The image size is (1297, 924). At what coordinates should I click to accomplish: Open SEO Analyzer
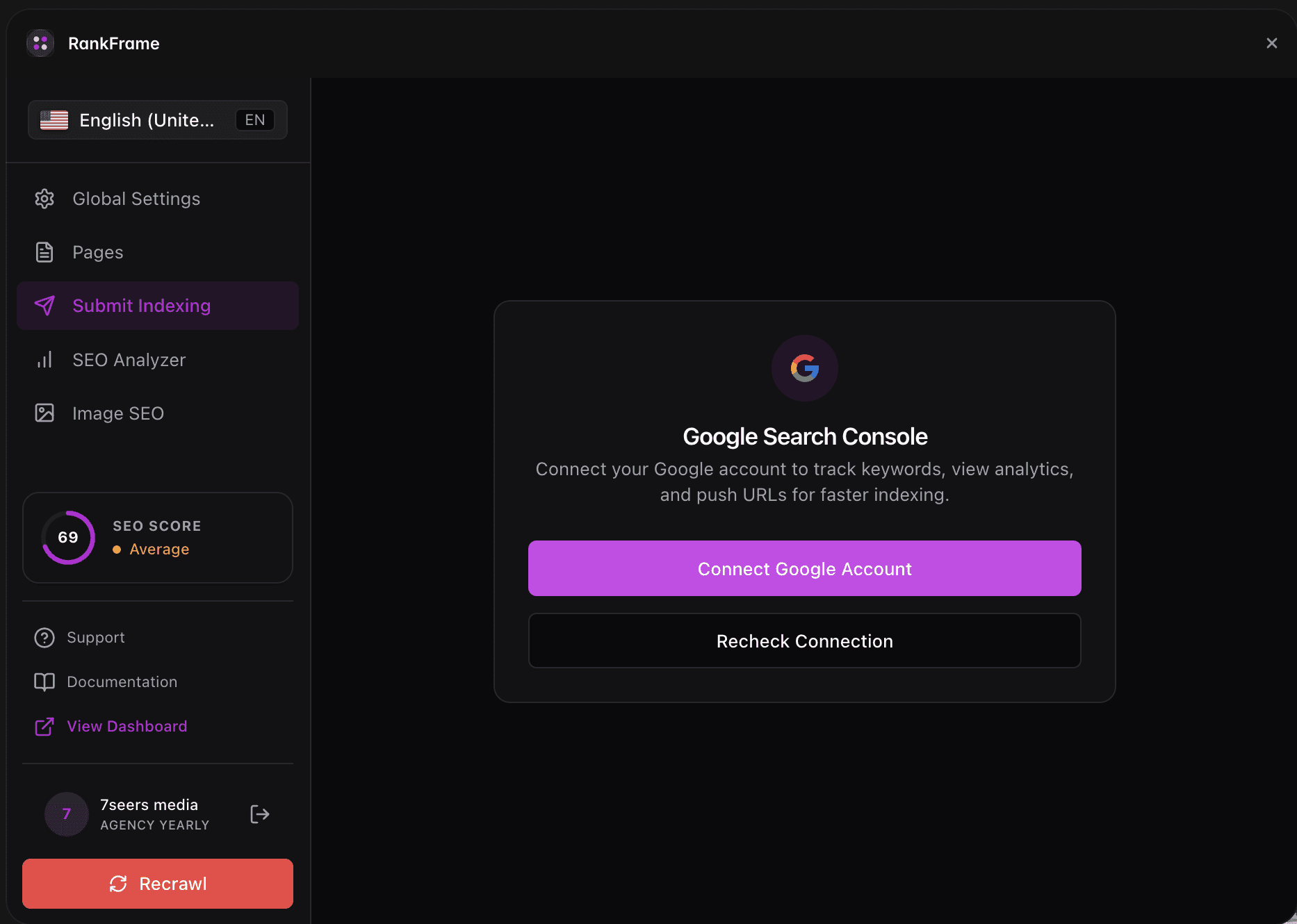pos(158,360)
